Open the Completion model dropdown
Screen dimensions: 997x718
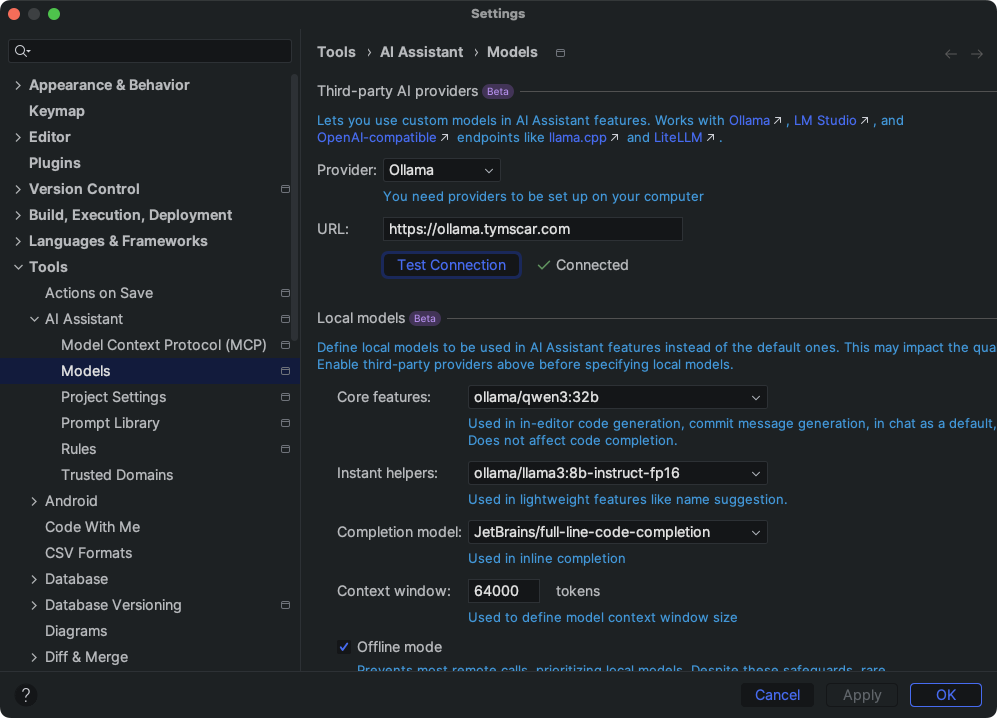pos(617,532)
